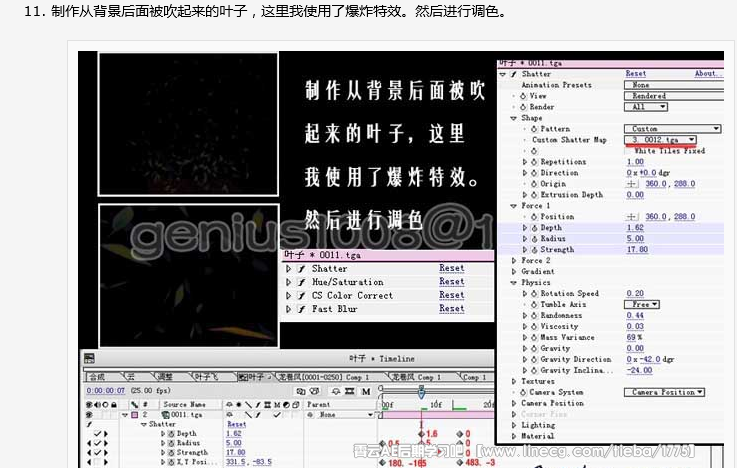The image size is (737, 468).
Task: Click Reset next to CS Color Correct
Action: tap(452, 295)
